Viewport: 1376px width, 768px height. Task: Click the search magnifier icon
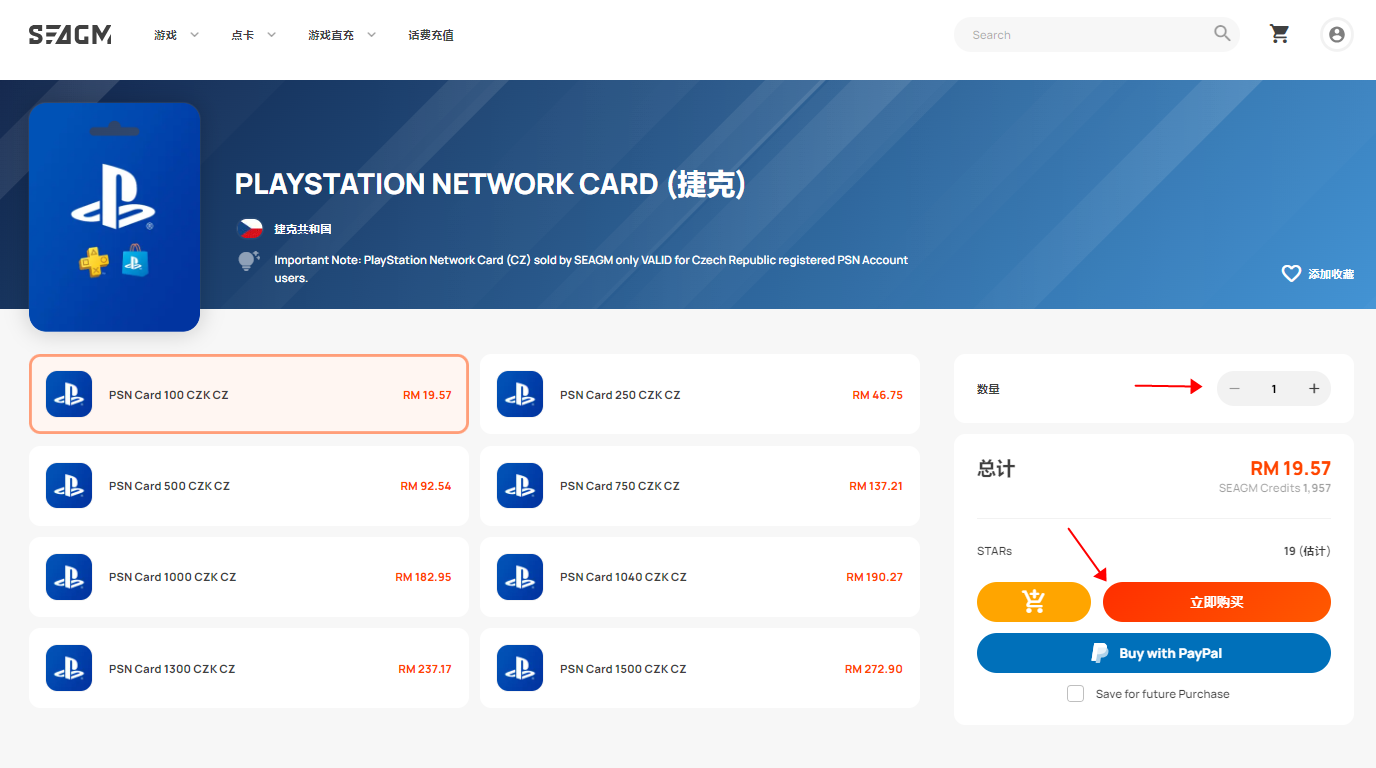(x=1222, y=34)
